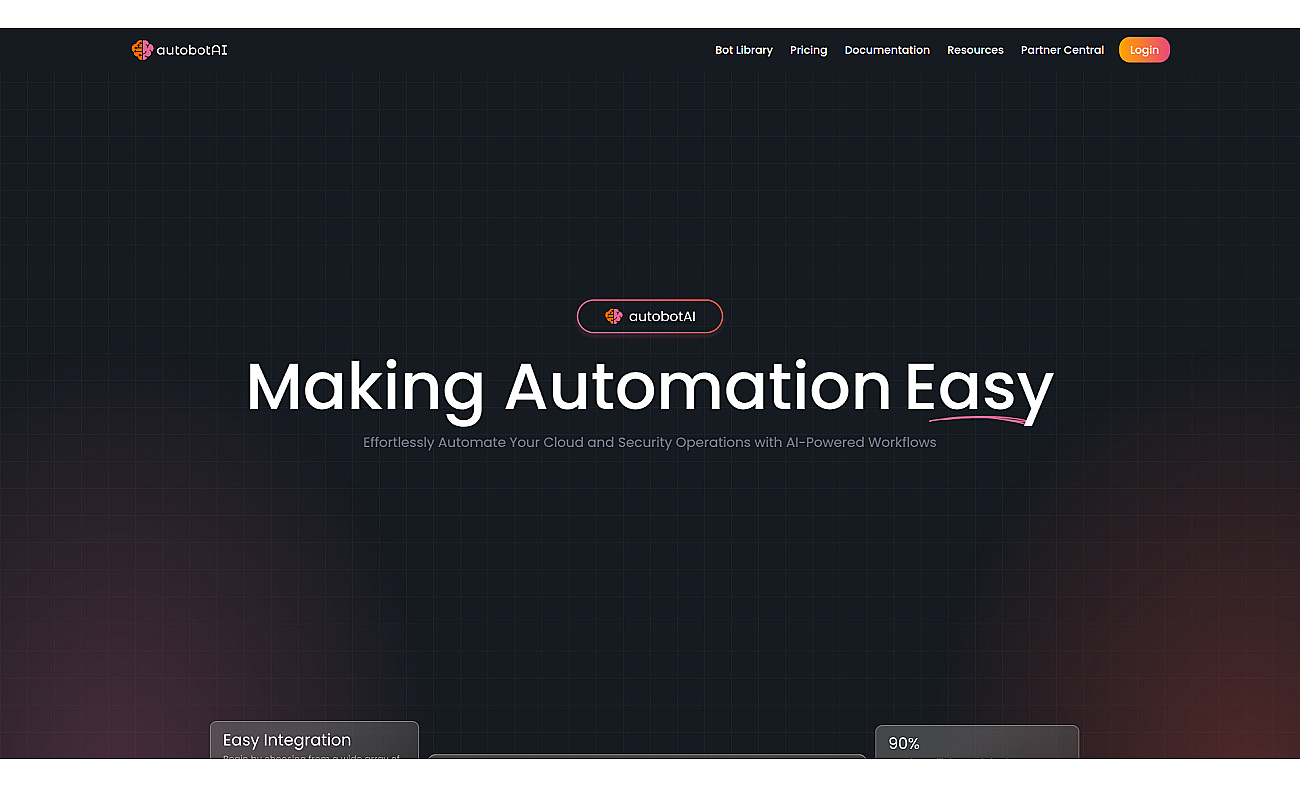1300x788 pixels.
Task: Click the autobotAI wordmark text in header
Action: tap(192, 50)
